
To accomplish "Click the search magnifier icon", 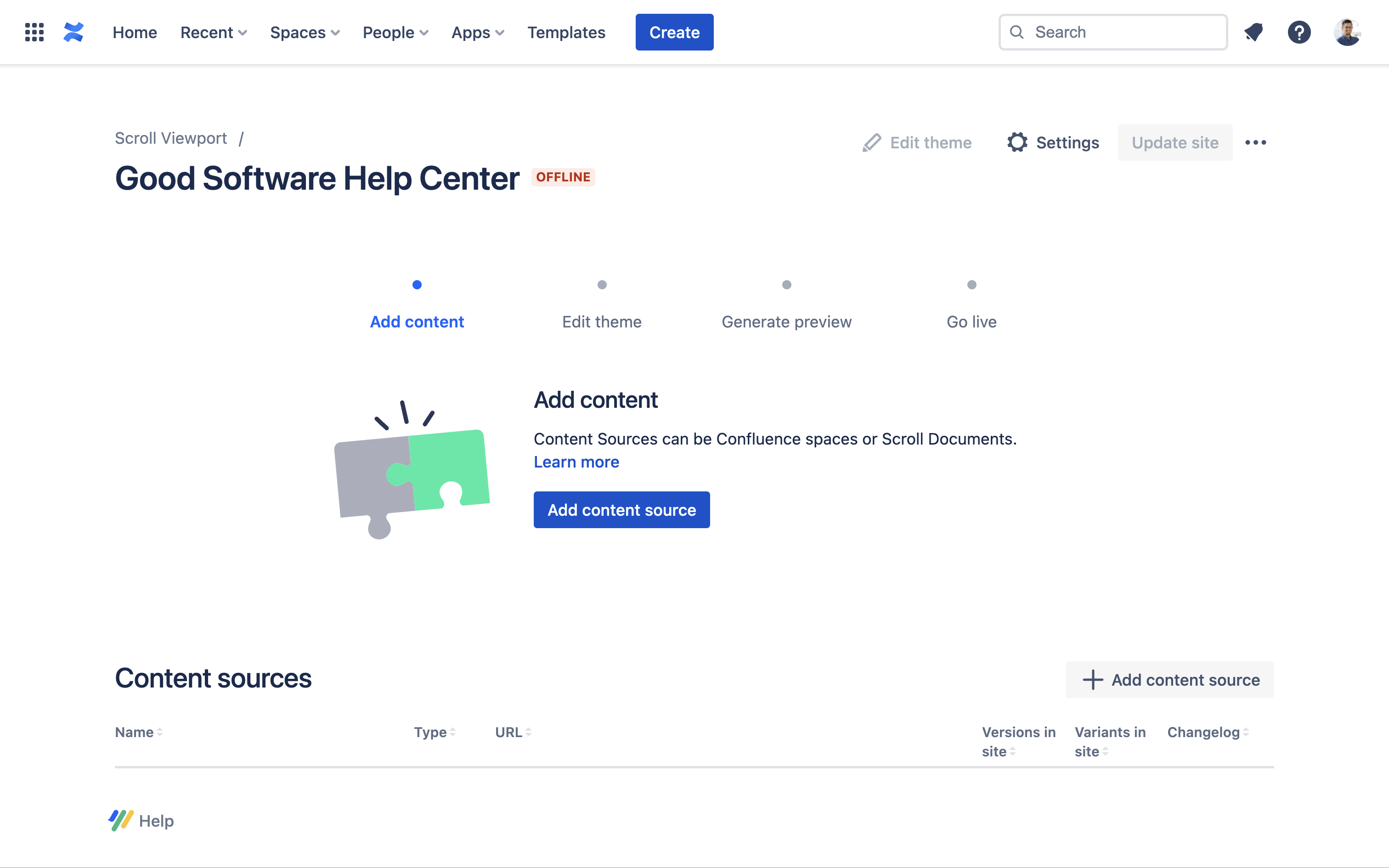I will pyautogui.click(x=1016, y=32).
